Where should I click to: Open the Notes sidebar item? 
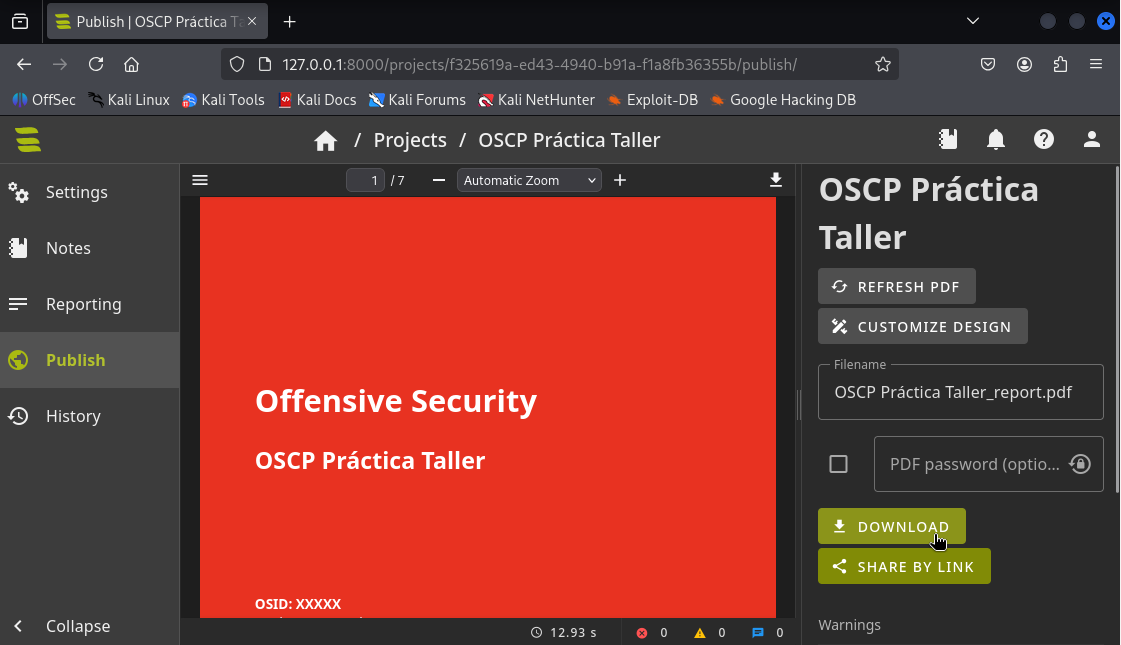[x=89, y=248]
